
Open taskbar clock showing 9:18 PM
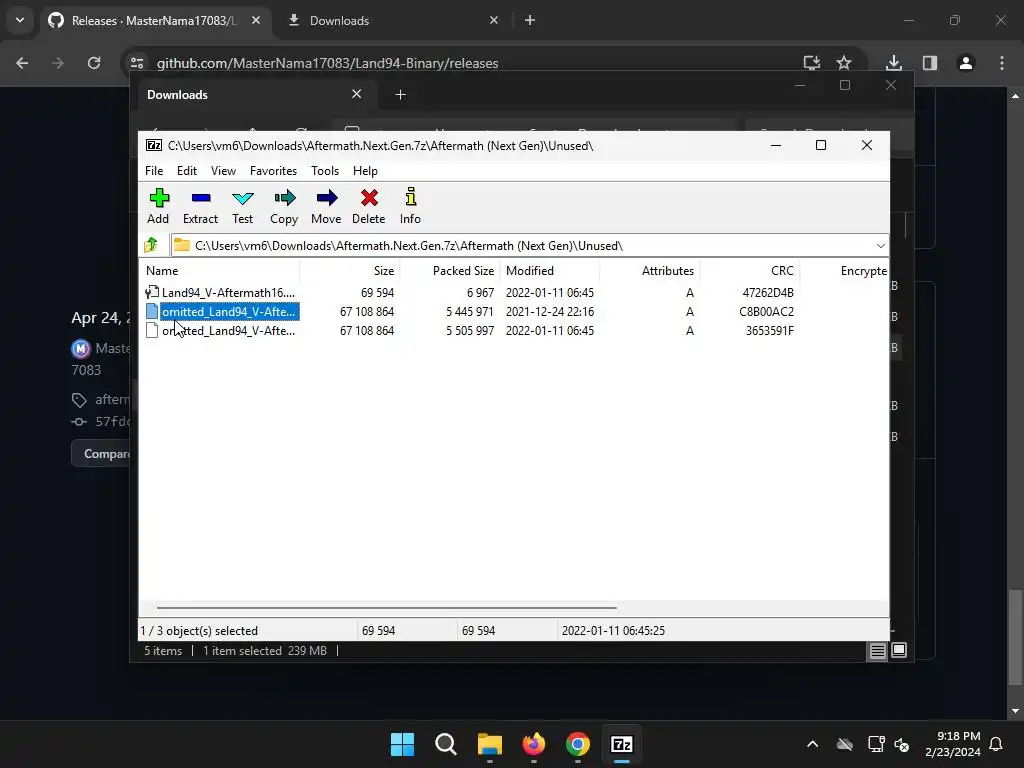coord(953,744)
